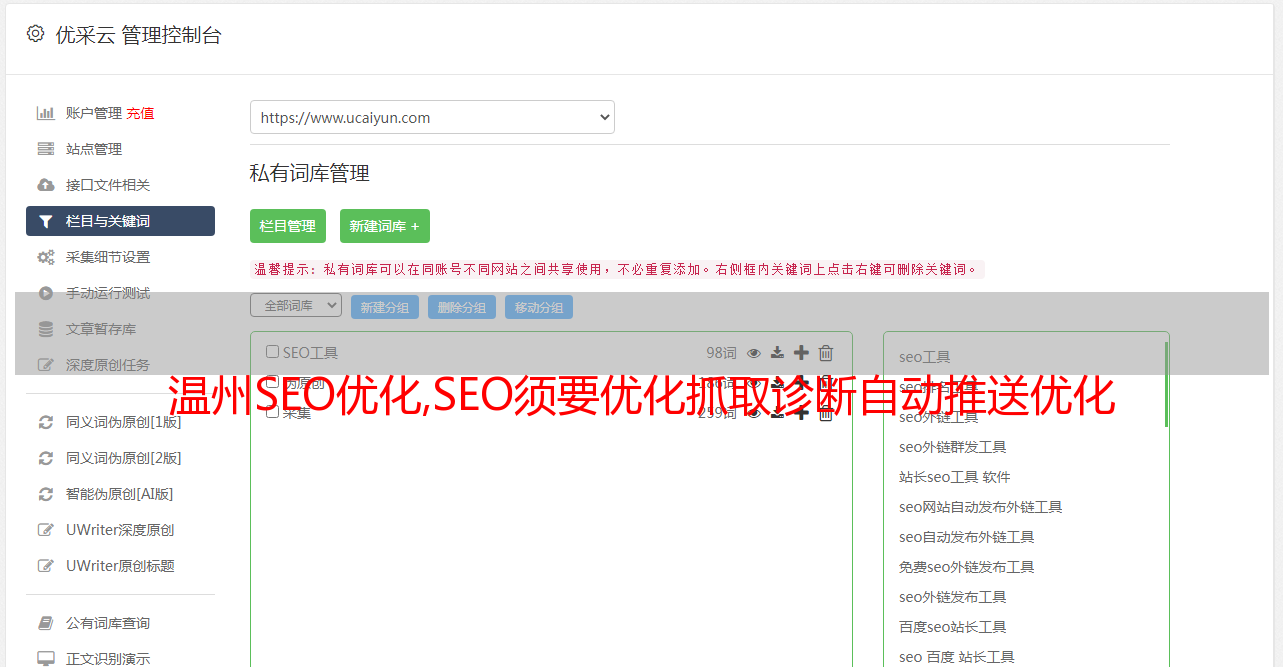Click the database icon for 文章暂存库
Image resolution: width=1283 pixels, height=667 pixels.
(45, 329)
